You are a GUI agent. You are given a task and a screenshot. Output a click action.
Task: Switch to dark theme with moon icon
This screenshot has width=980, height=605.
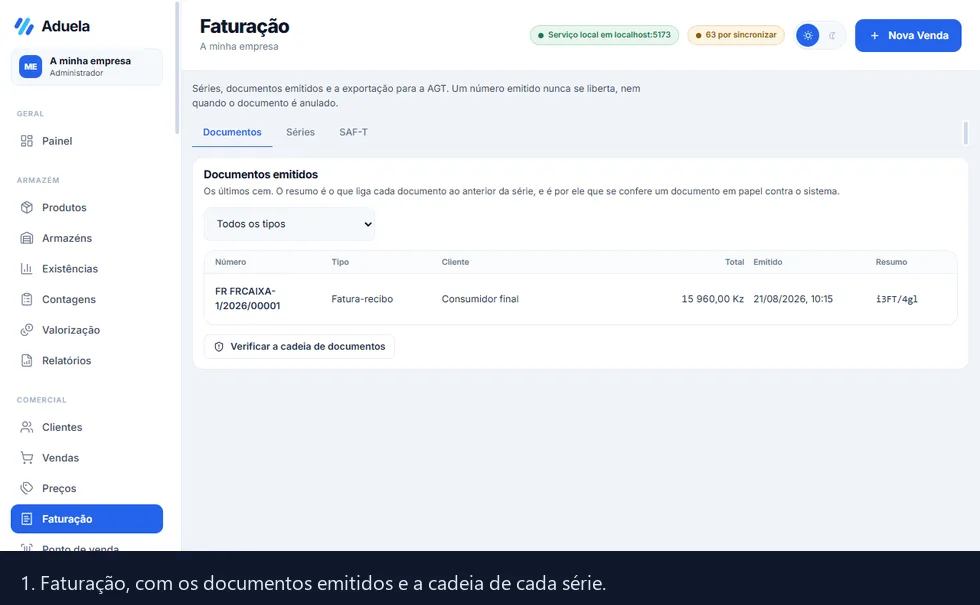click(832, 36)
